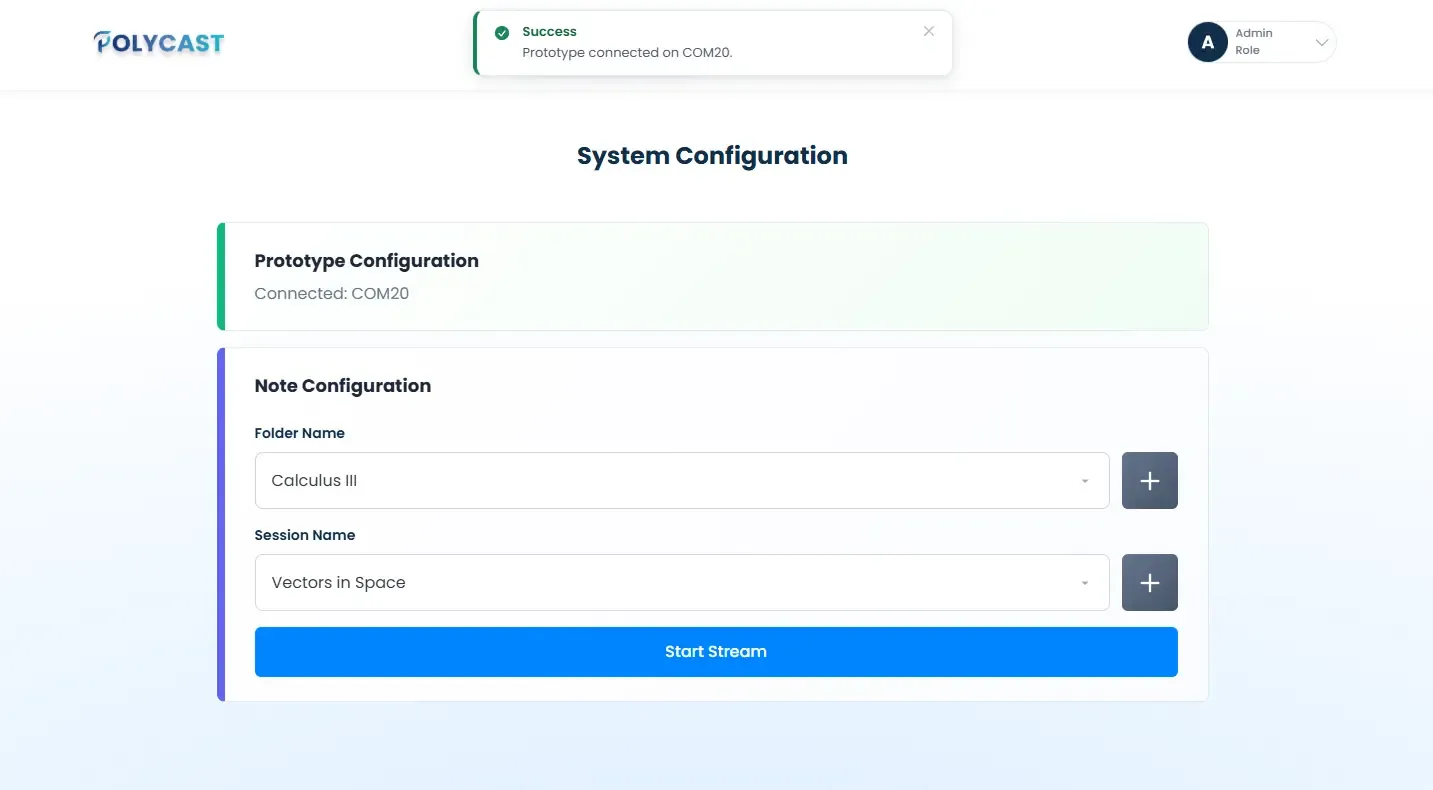Viewport: 1433px width, 790px height.
Task: Click the Start Stream button
Action: 716,652
